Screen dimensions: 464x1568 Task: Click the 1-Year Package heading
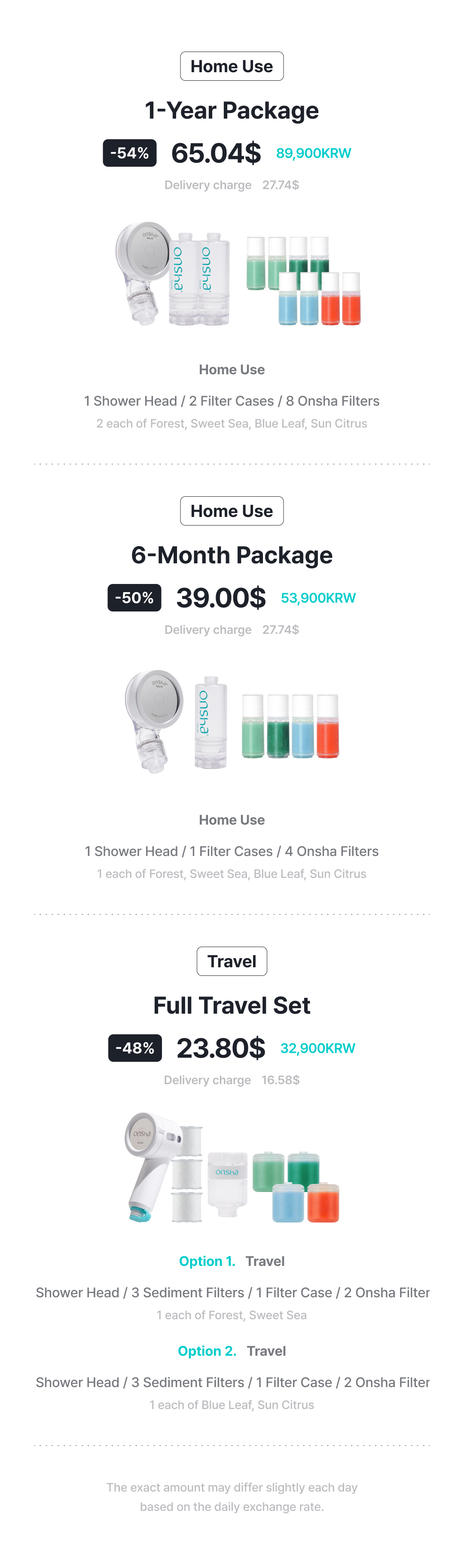pos(232,110)
